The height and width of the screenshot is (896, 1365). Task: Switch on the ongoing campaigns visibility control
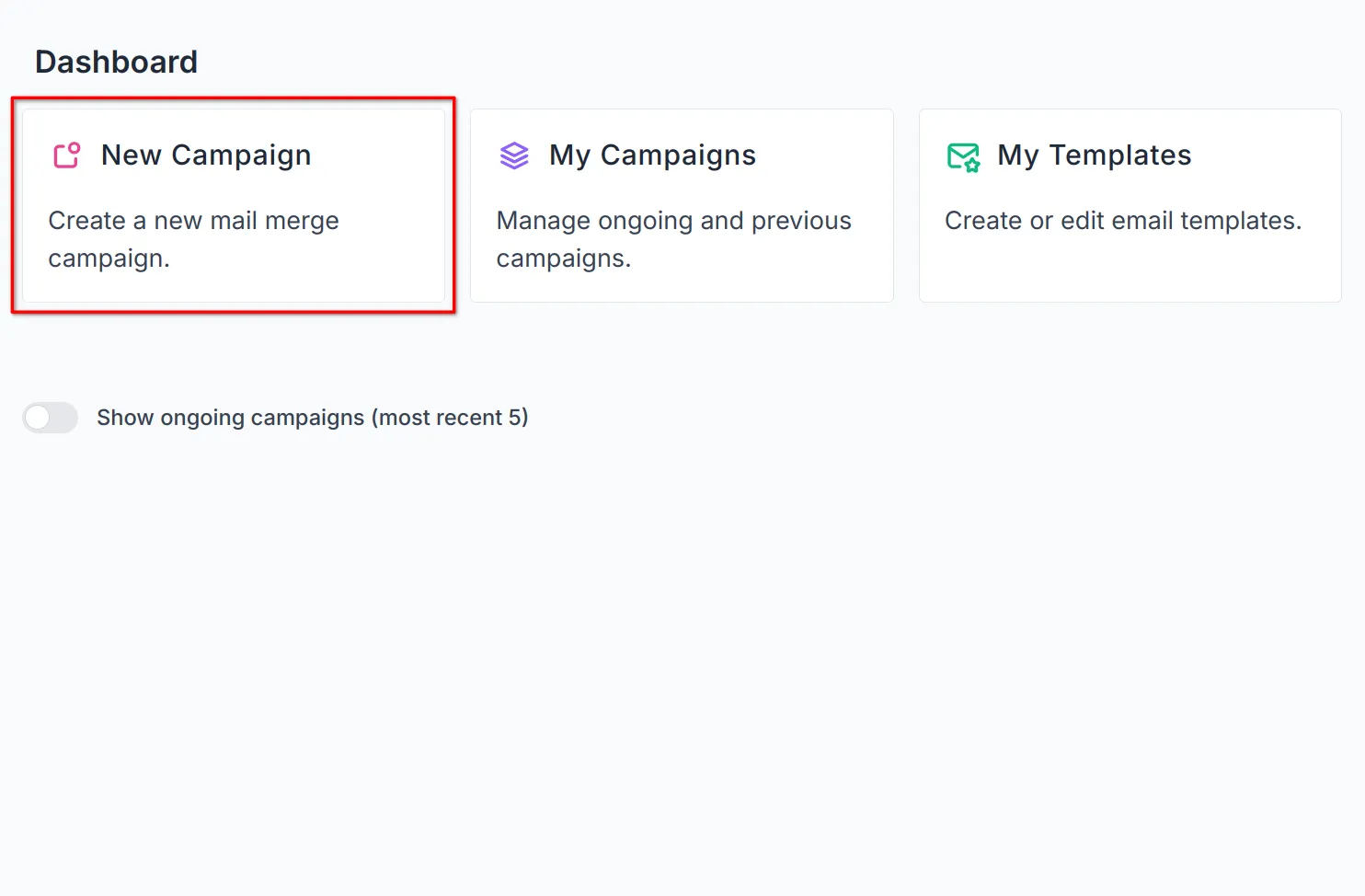50,418
